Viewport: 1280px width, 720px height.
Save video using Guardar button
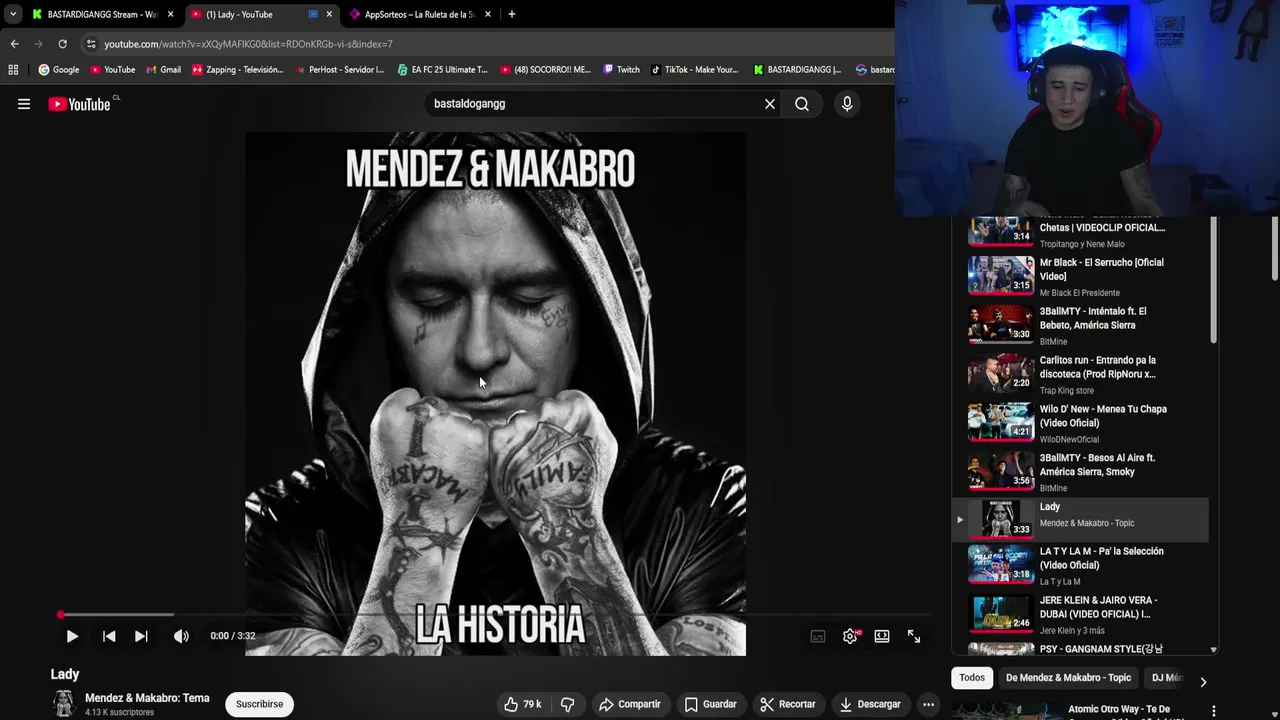point(711,704)
